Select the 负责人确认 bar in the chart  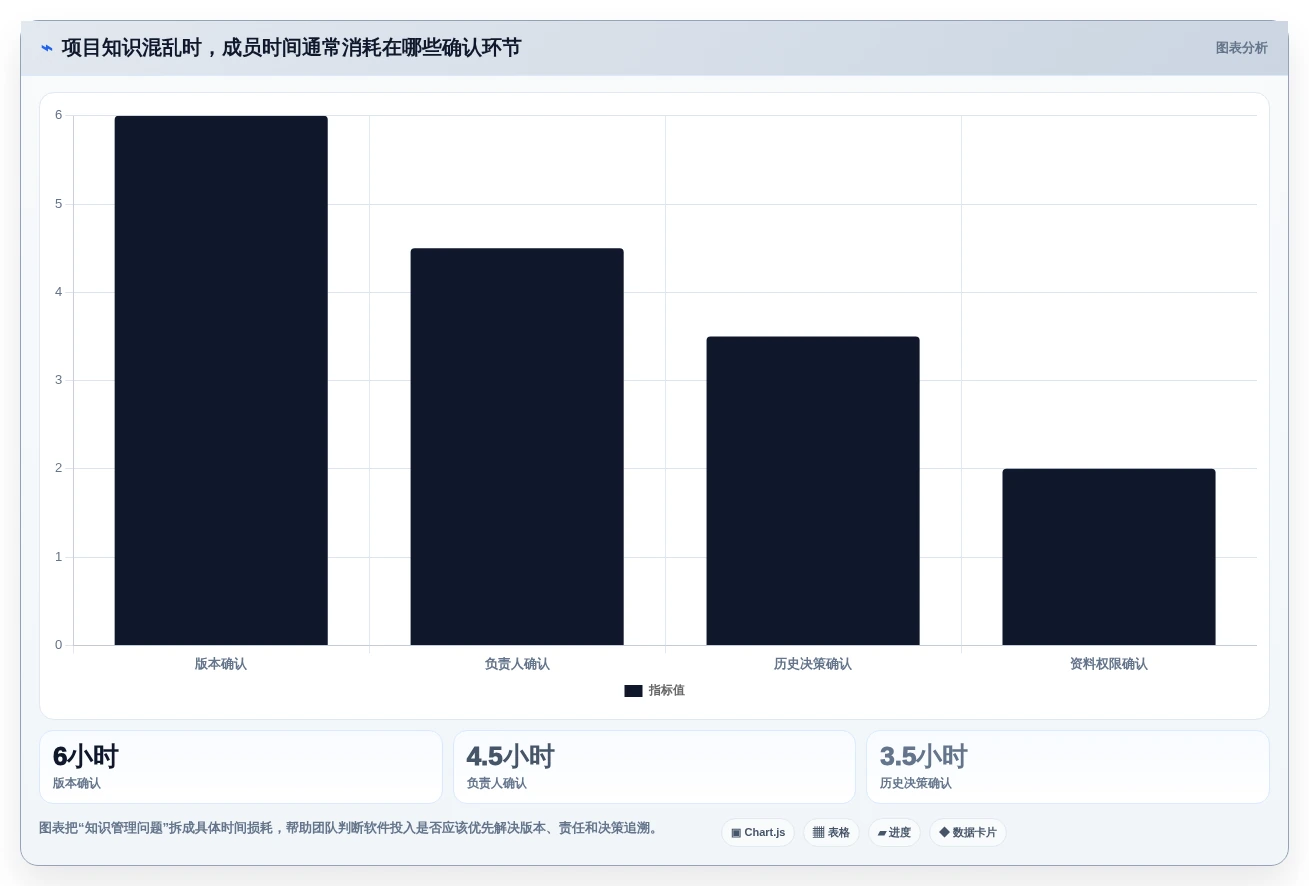517,447
